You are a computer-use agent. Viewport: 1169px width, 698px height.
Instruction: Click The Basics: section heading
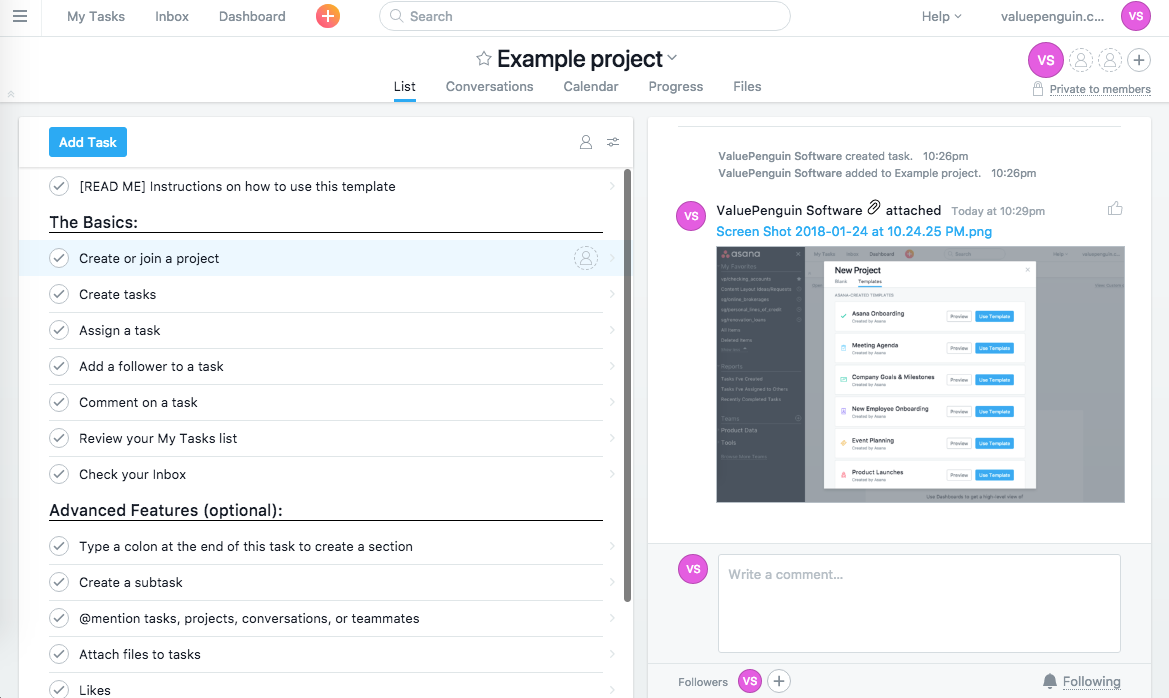coord(93,222)
